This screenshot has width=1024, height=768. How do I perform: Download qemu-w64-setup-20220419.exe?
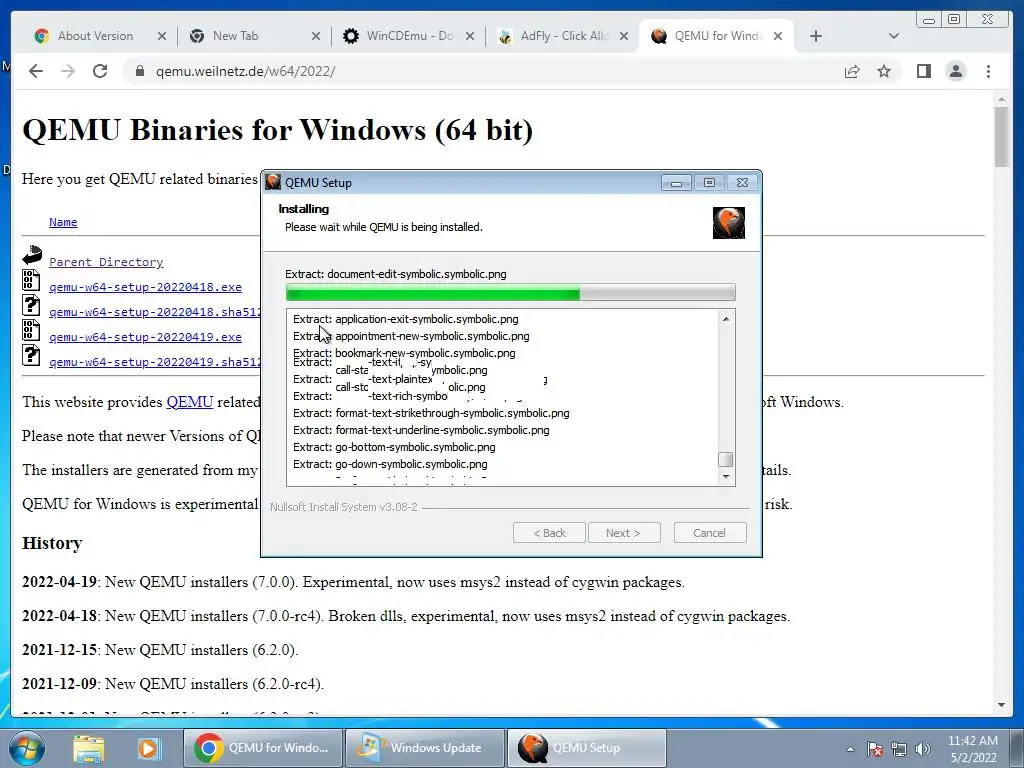click(145, 337)
